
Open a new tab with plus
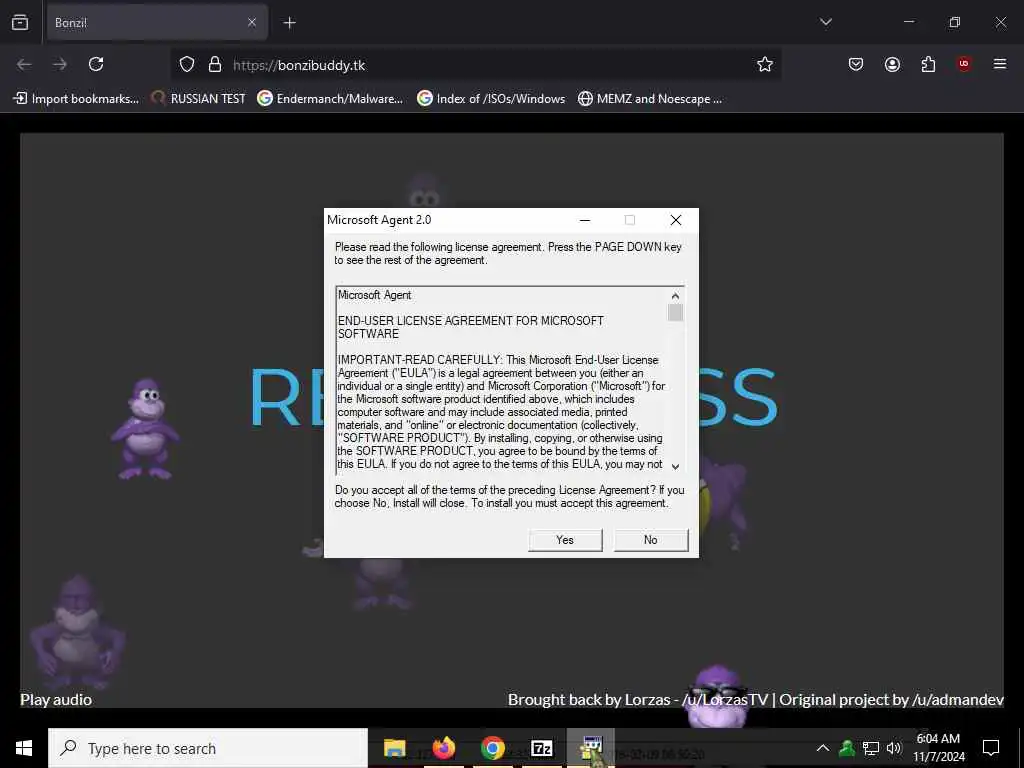point(289,23)
